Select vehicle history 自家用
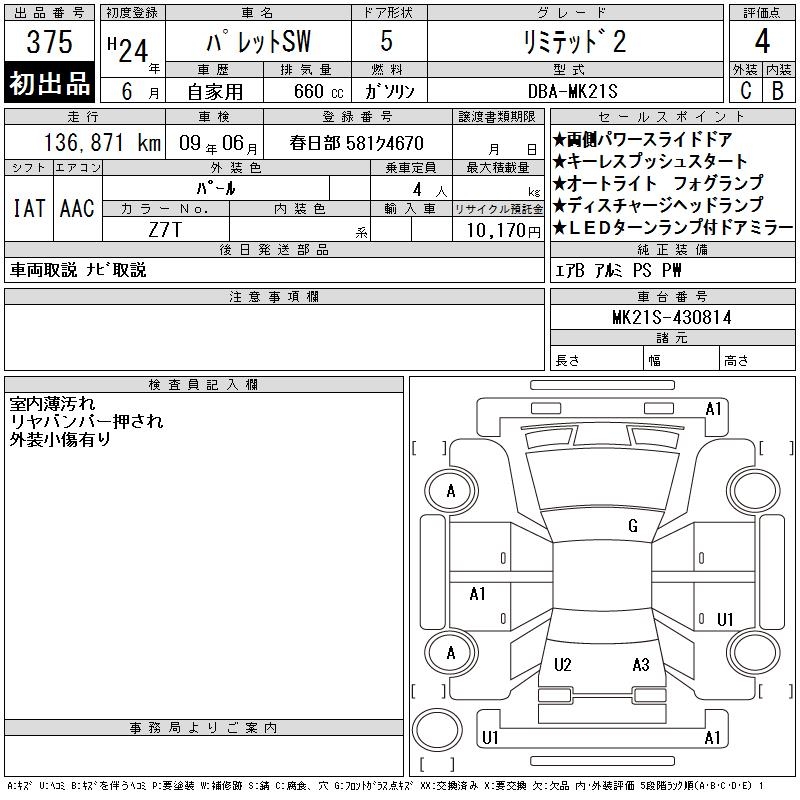 [215, 92]
